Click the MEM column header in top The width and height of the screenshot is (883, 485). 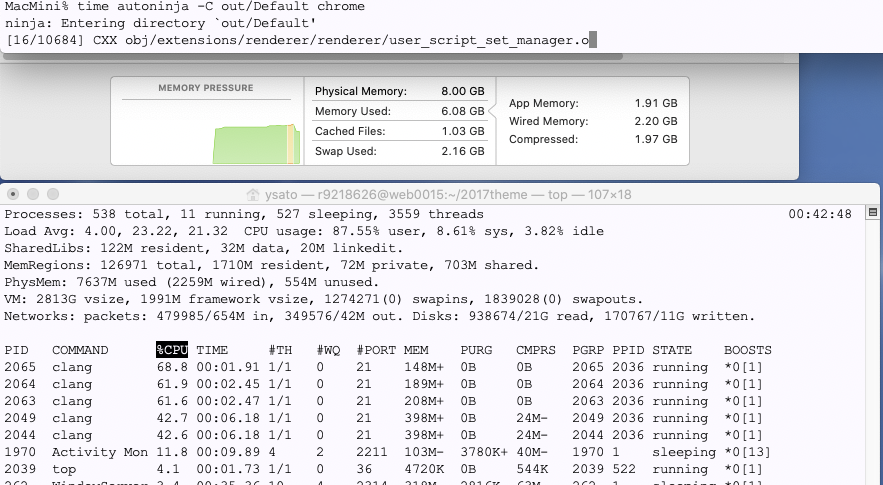click(x=415, y=350)
